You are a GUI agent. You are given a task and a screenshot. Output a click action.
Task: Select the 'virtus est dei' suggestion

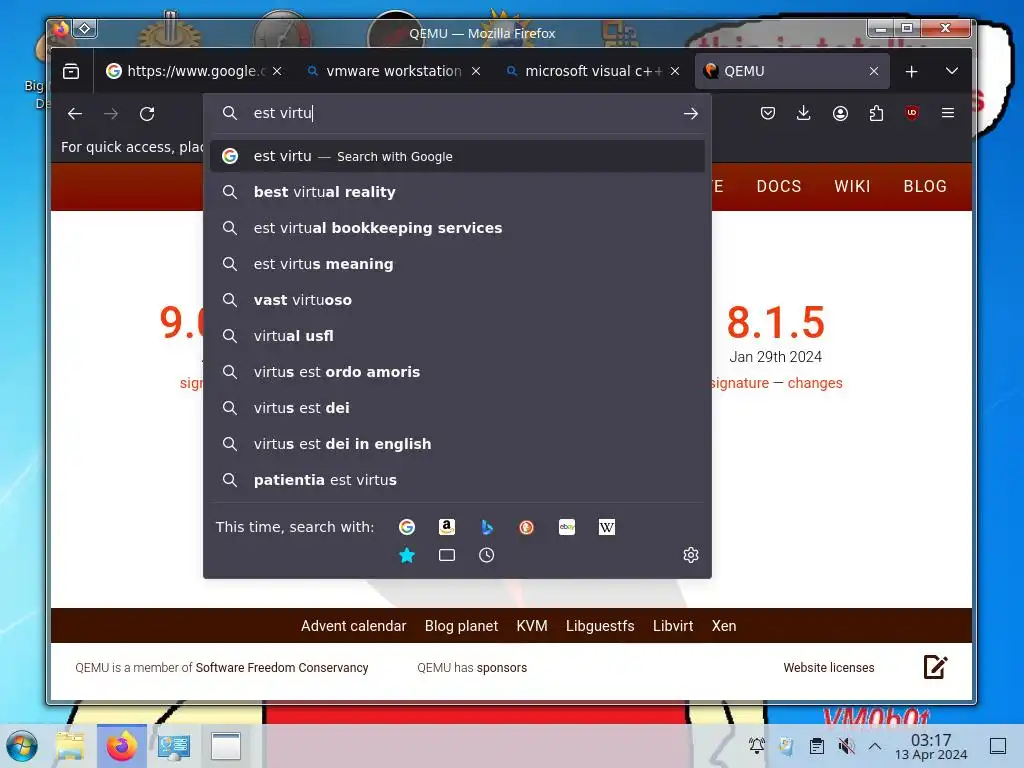[x=457, y=408]
